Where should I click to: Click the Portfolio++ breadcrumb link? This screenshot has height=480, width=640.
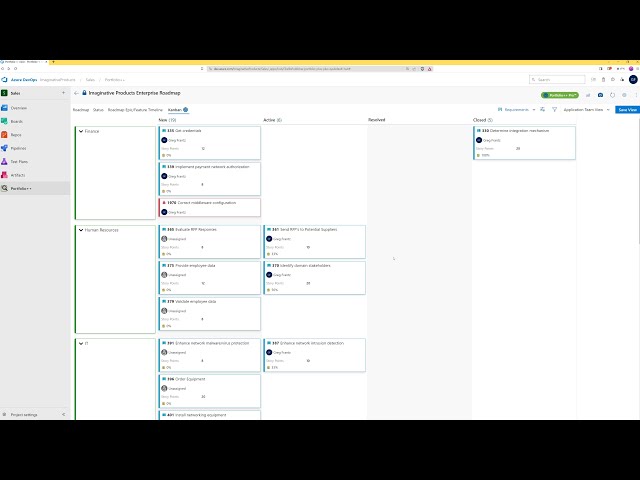coord(115,80)
